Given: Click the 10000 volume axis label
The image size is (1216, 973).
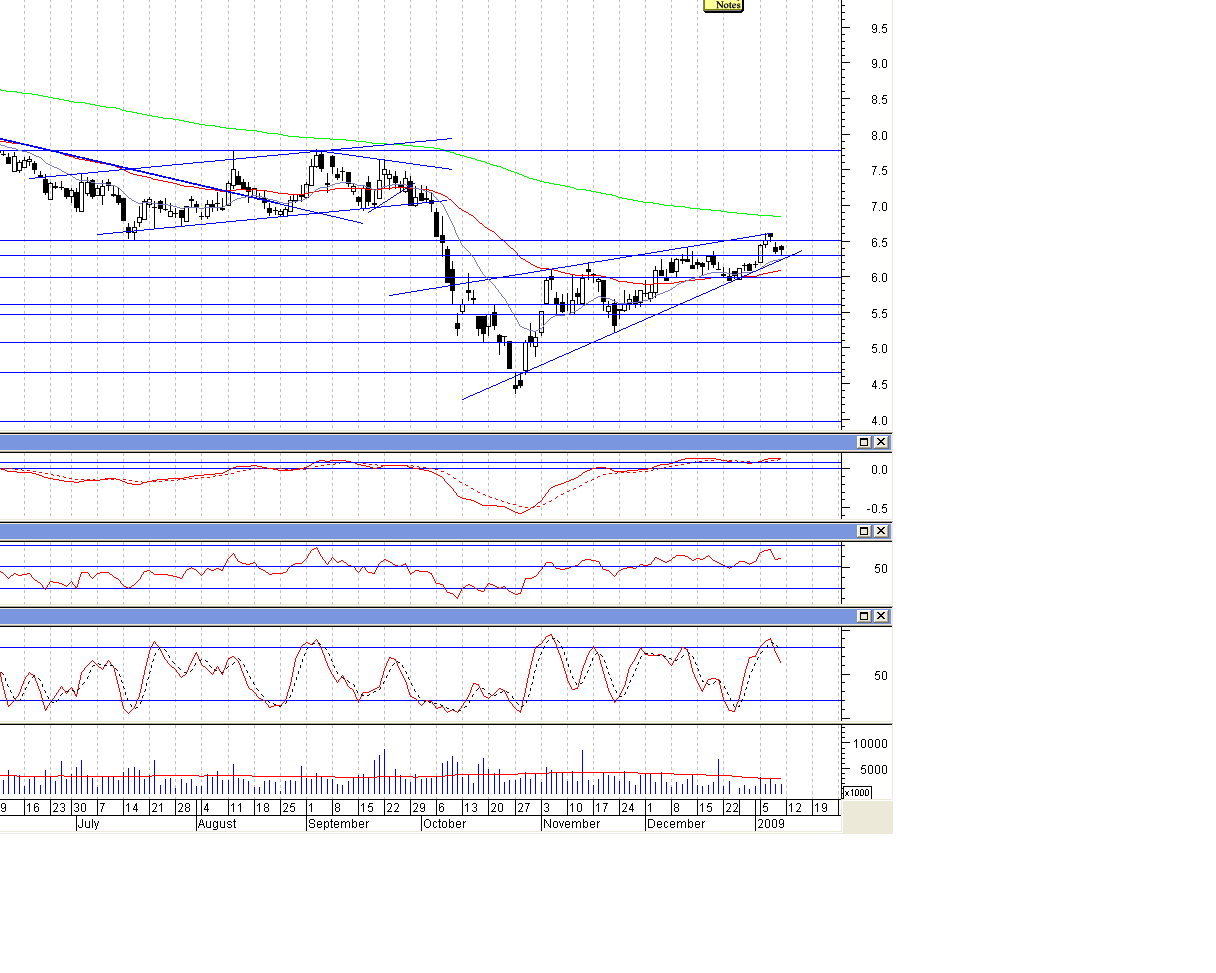Looking at the screenshot, I should [x=869, y=743].
